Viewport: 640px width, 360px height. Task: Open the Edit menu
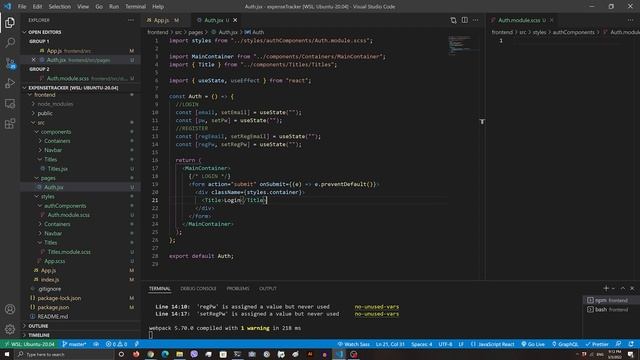[x=37, y=7]
